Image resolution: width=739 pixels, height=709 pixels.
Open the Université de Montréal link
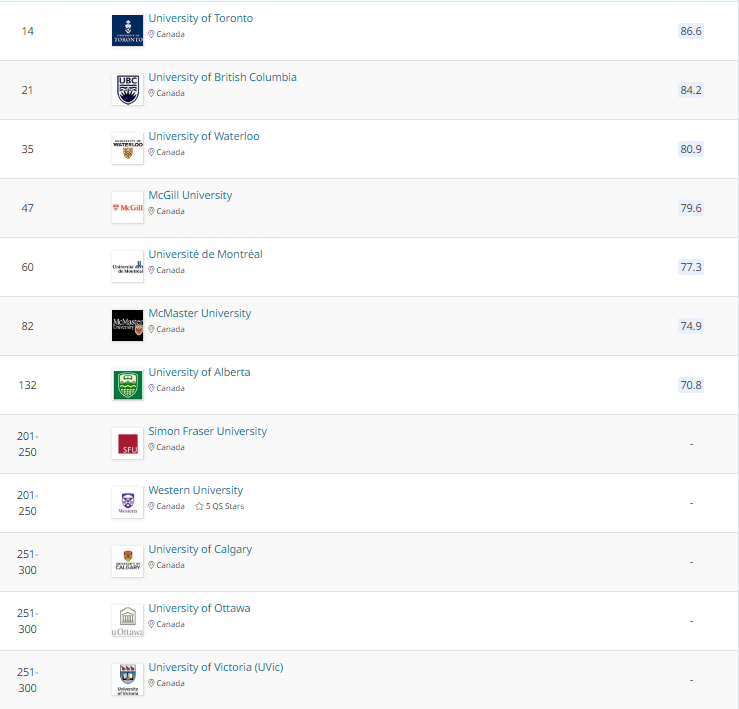[205, 255]
